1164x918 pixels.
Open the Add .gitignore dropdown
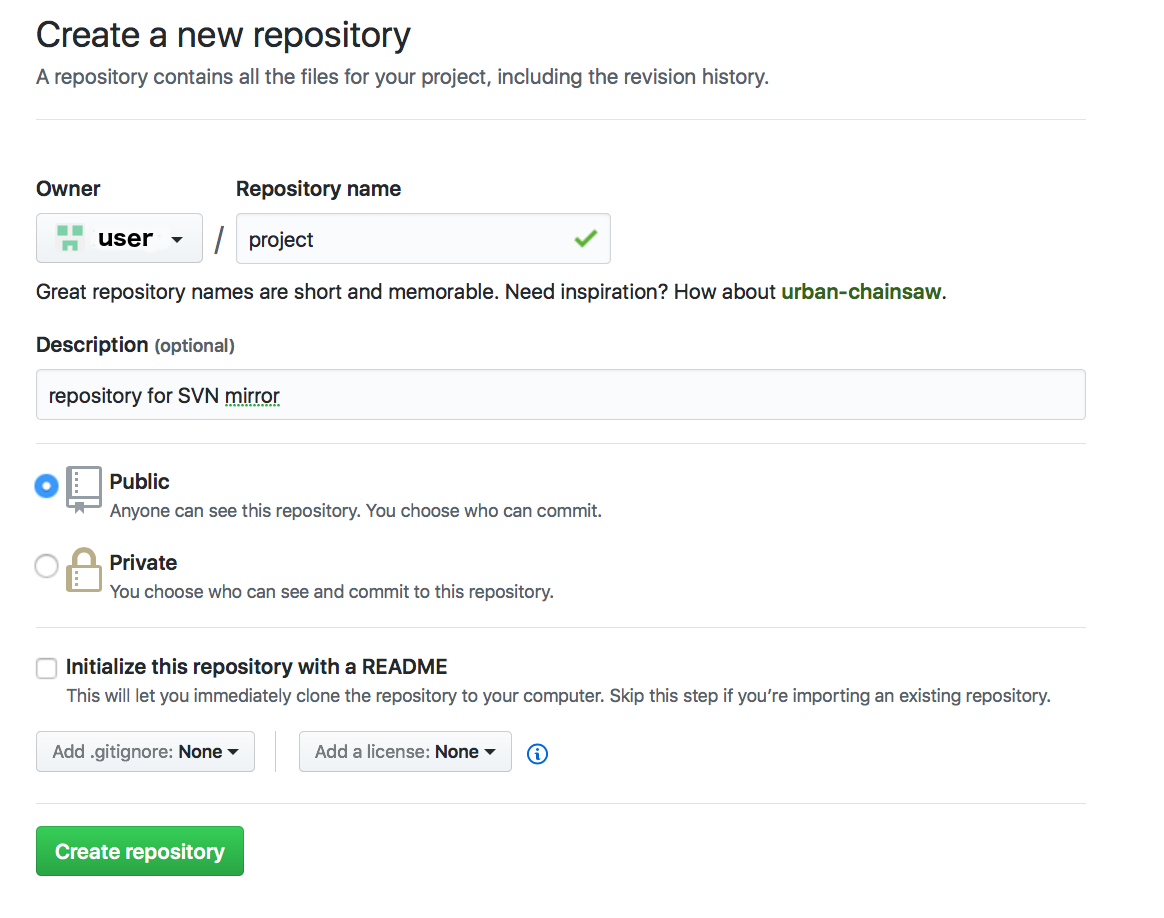pyautogui.click(x=145, y=752)
